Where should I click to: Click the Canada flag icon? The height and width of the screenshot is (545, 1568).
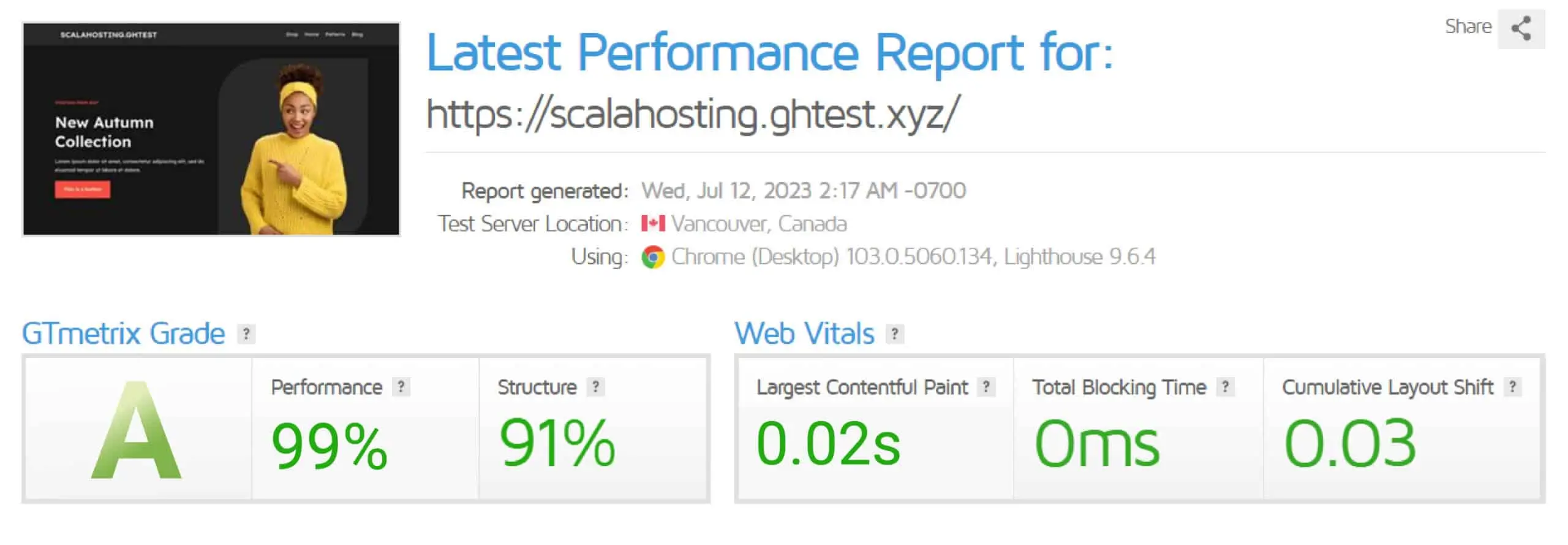coord(653,224)
